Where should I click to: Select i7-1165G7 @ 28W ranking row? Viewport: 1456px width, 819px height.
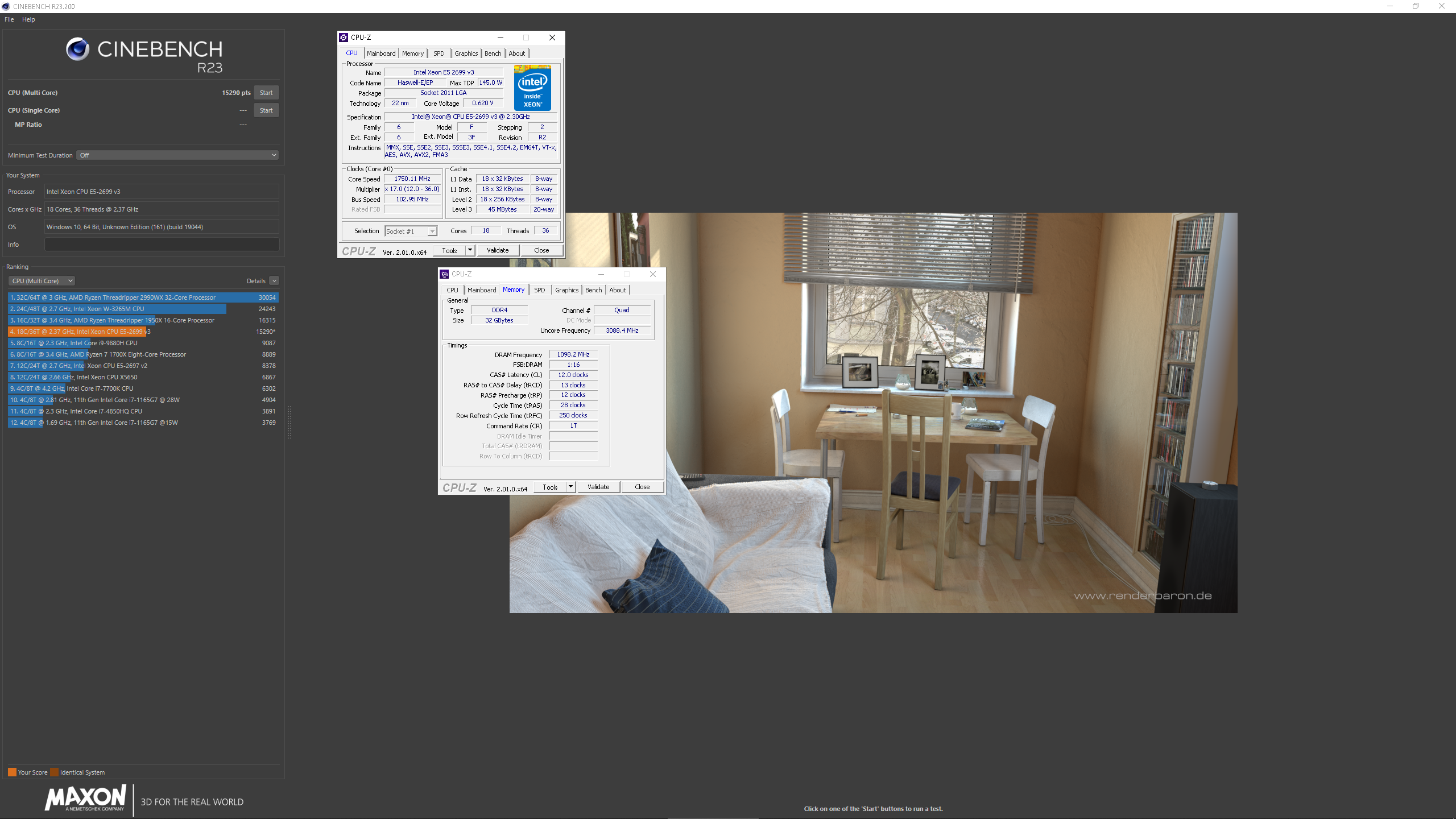tap(143, 400)
